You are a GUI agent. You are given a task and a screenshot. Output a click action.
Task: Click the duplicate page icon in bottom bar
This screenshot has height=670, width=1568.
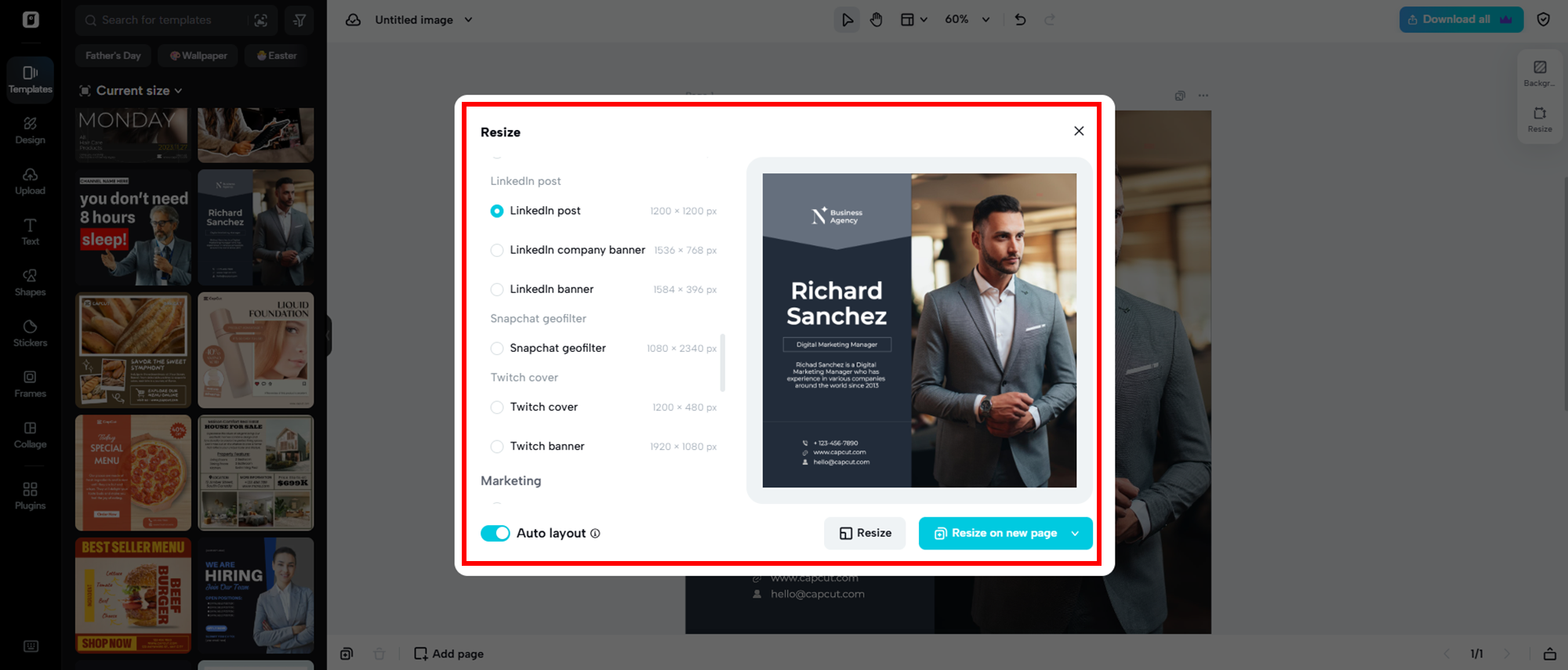point(347,654)
